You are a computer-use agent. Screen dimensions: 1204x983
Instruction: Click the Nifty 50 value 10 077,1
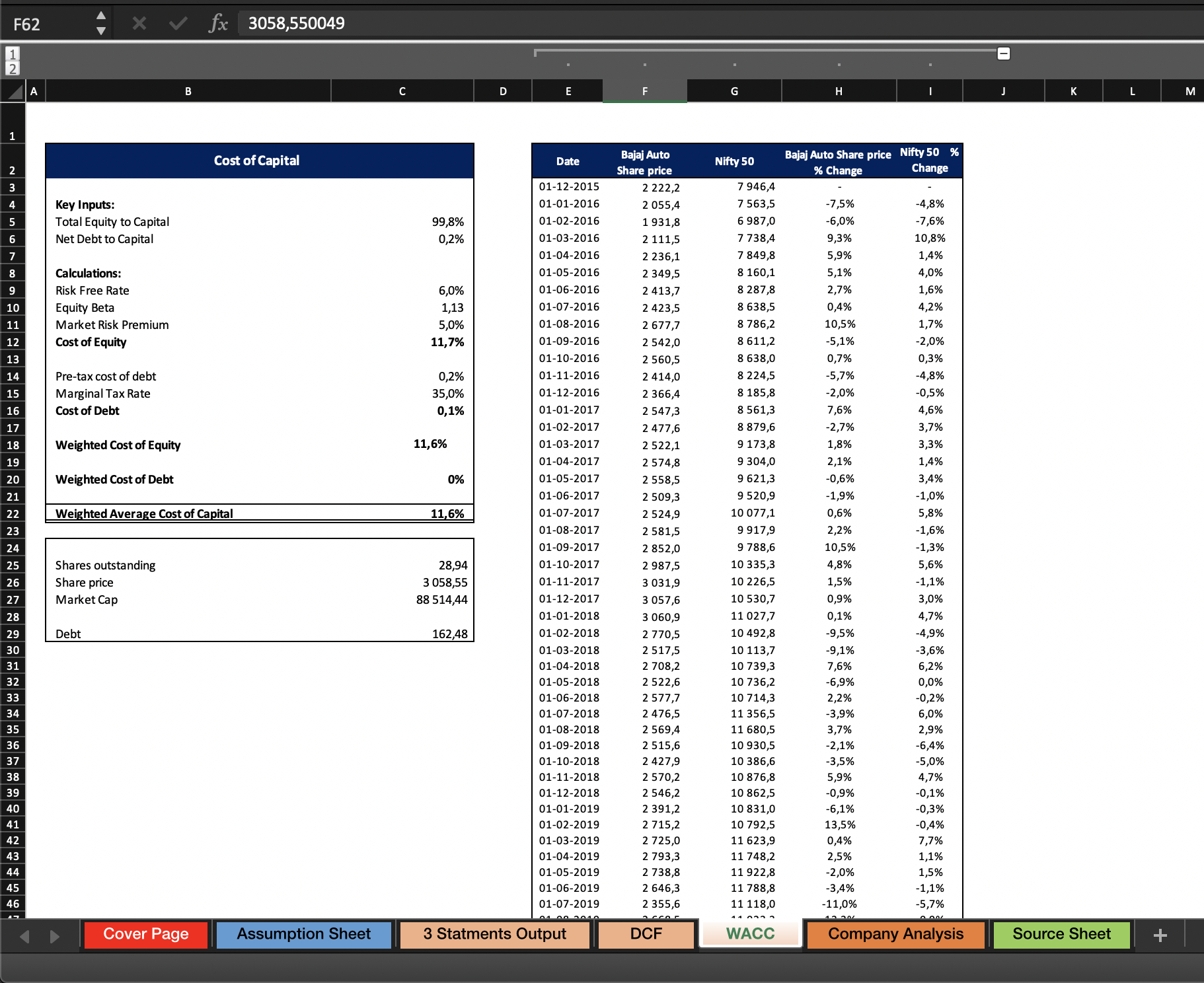tap(753, 513)
